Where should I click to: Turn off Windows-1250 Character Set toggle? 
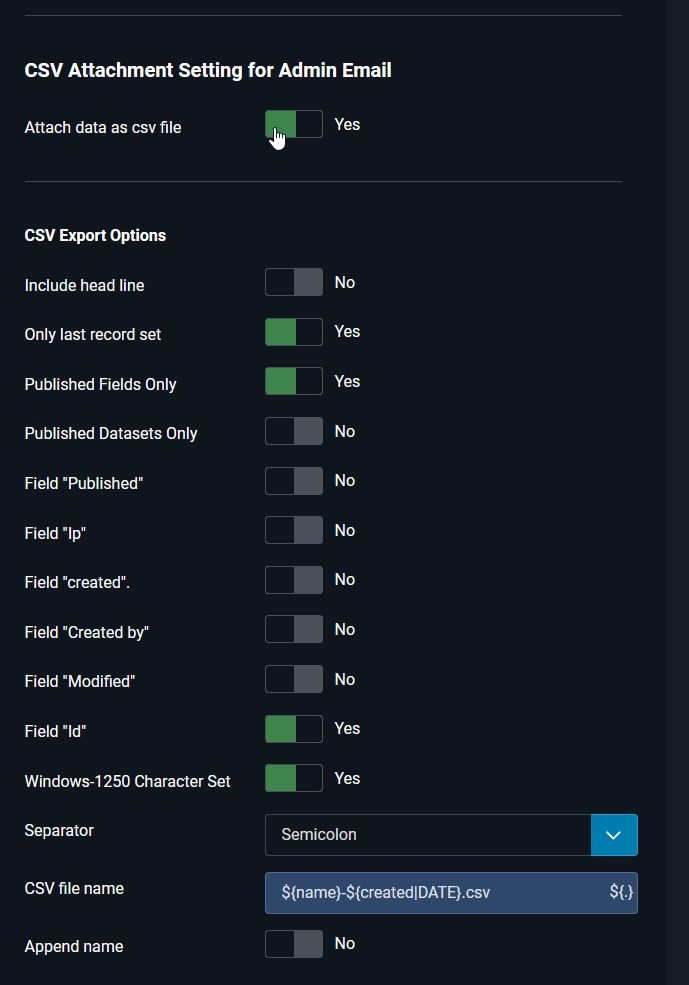point(294,779)
